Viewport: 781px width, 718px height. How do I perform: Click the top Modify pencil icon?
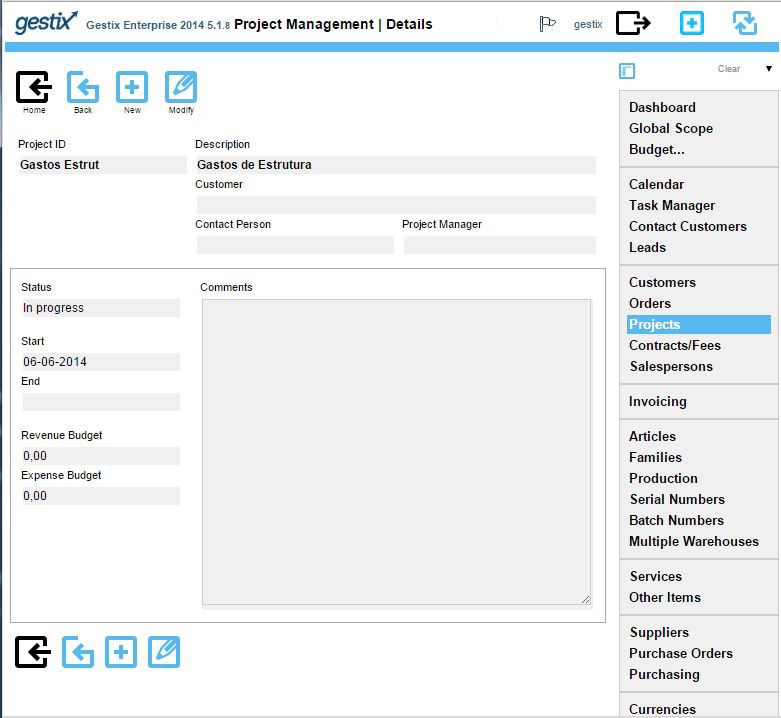point(181,87)
